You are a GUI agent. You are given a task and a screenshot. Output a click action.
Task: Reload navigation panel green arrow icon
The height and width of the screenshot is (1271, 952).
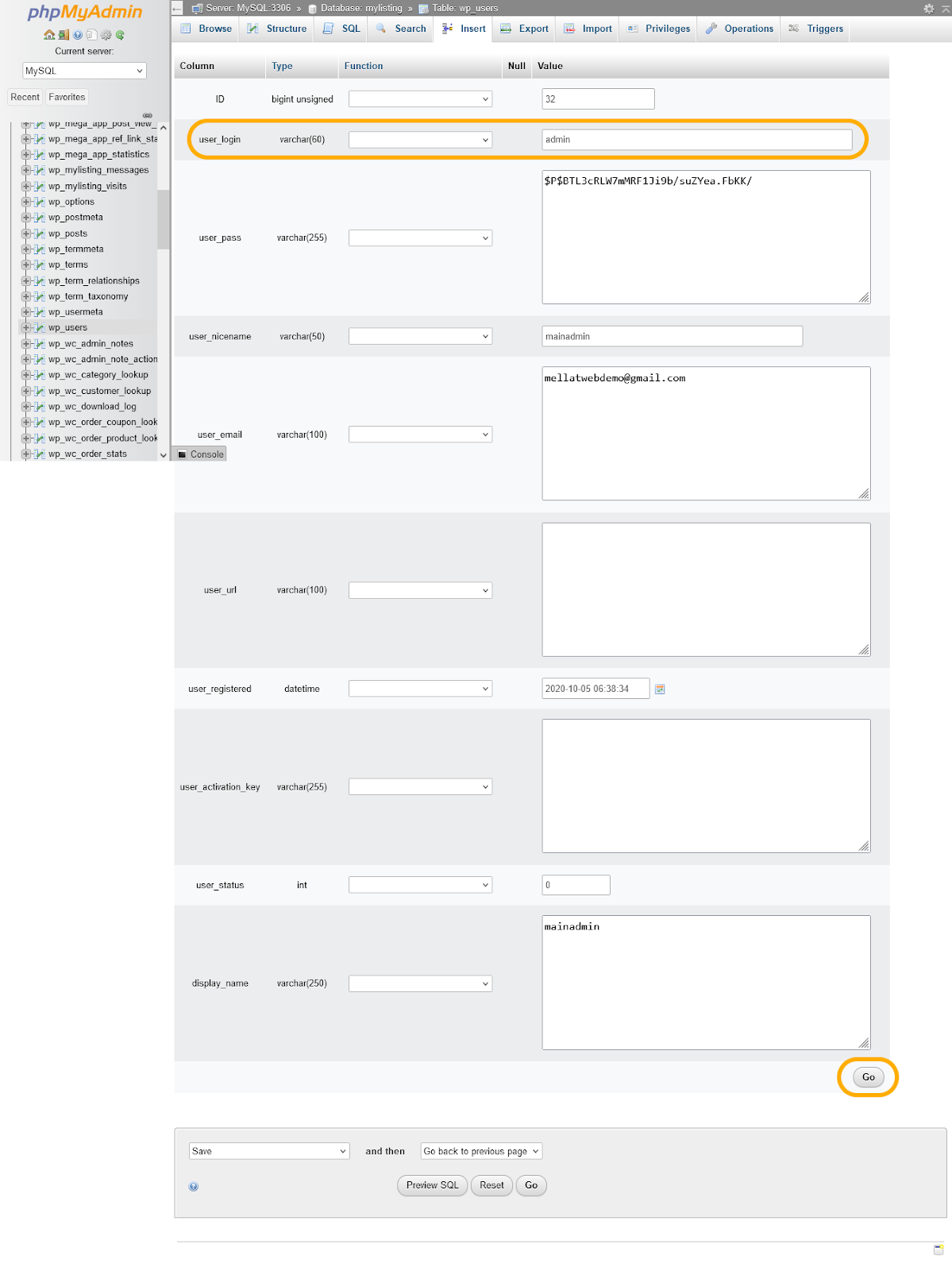[120, 35]
